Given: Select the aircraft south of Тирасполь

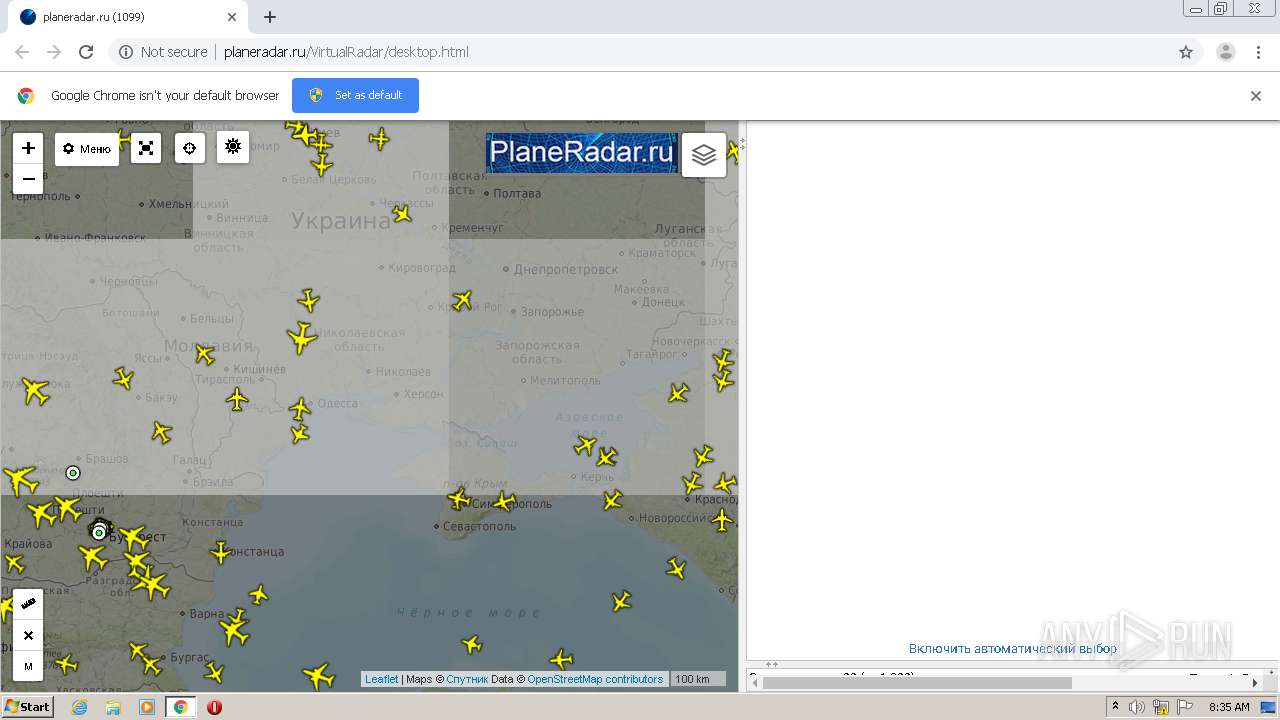Looking at the screenshot, I should coord(237,400).
